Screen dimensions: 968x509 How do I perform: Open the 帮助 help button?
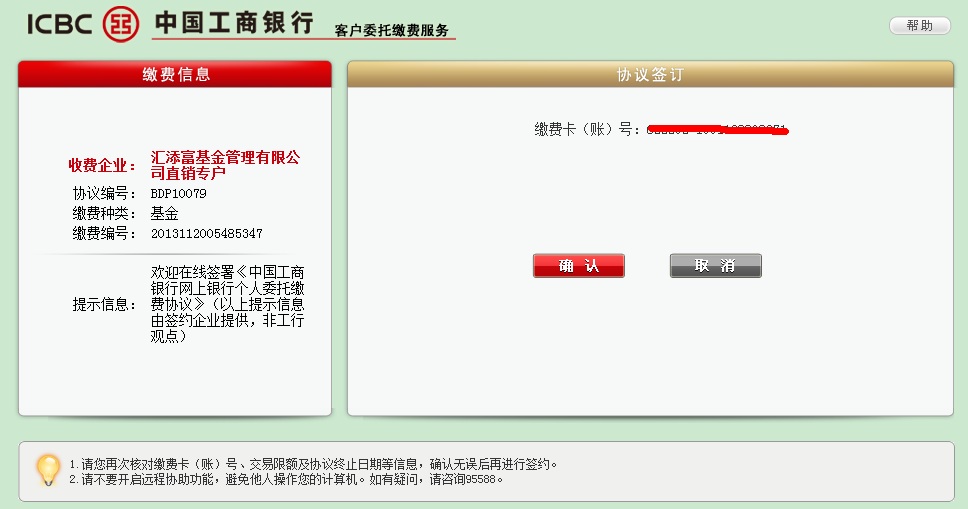pyautogui.click(x=919, y=26)
